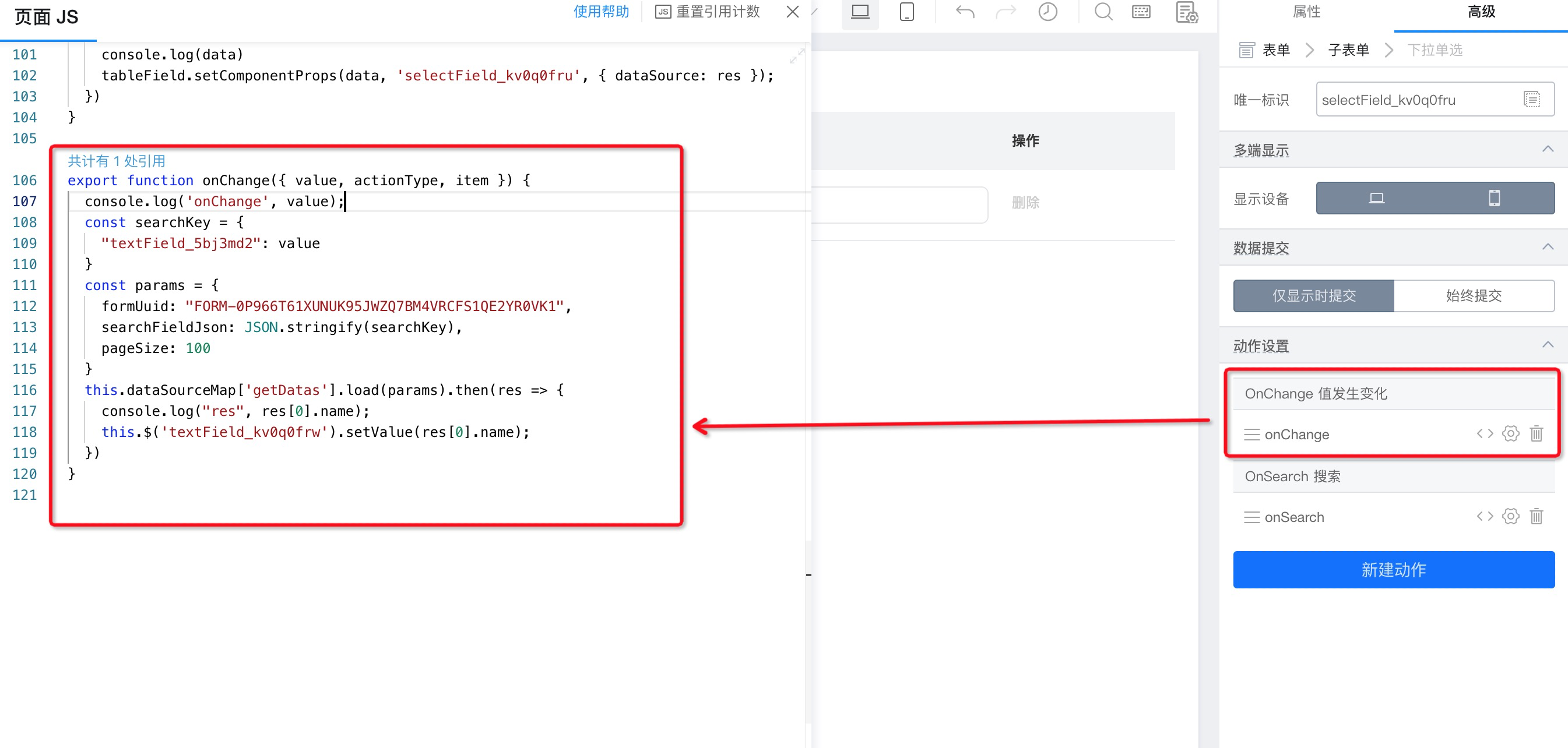The width and height of the screenshot is (1568, 748).
Task: View onChange action code brackets icon
Action: click(x=1485, y=433)
